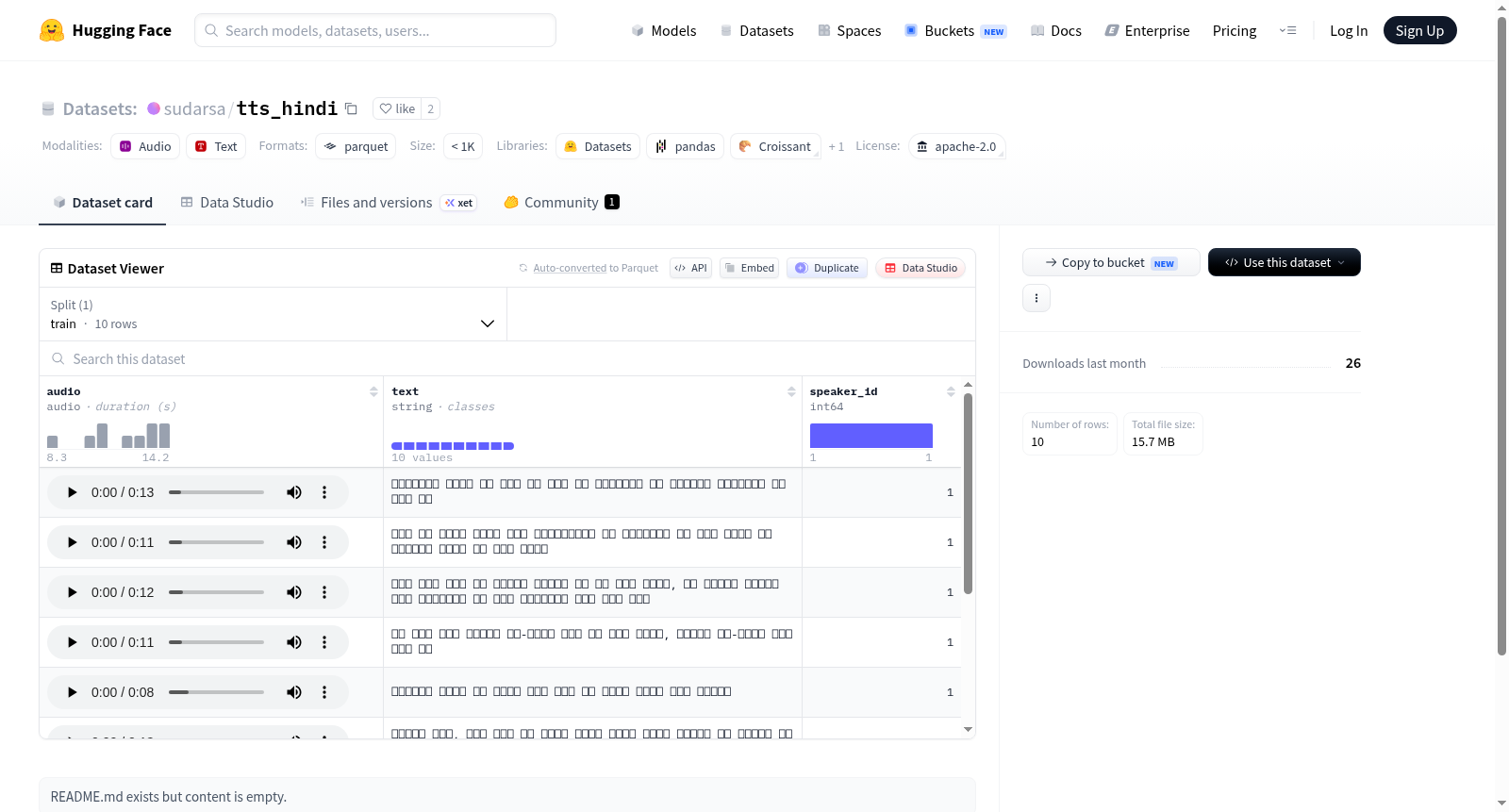Open the Models page

(x=664, y=31)
